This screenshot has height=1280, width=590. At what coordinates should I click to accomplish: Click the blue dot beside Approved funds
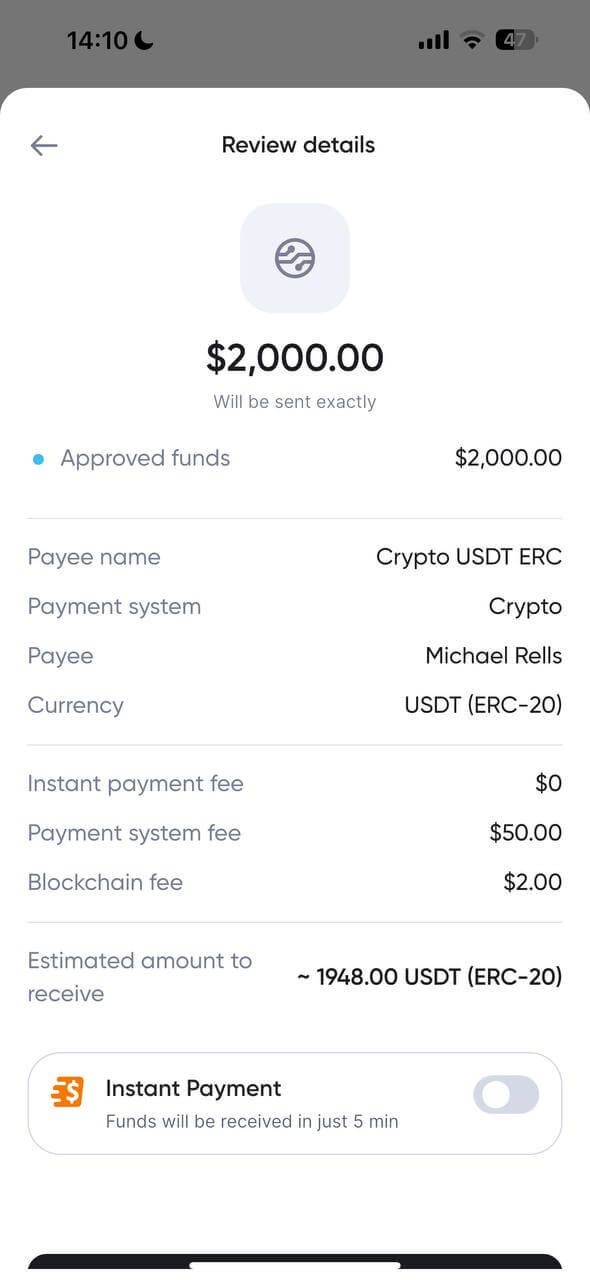click(x=38, y=458)
